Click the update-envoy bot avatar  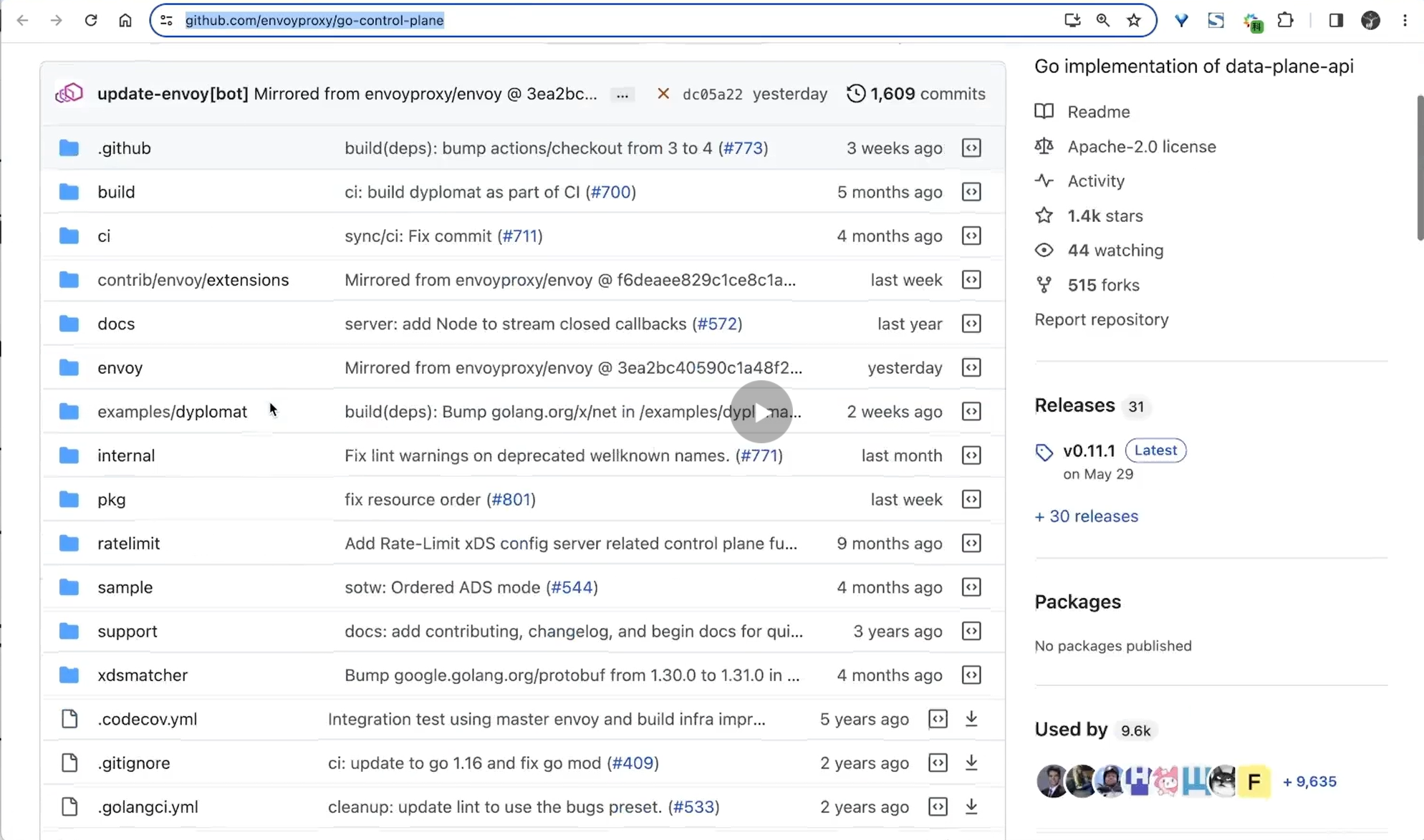(x=69, y=93)
